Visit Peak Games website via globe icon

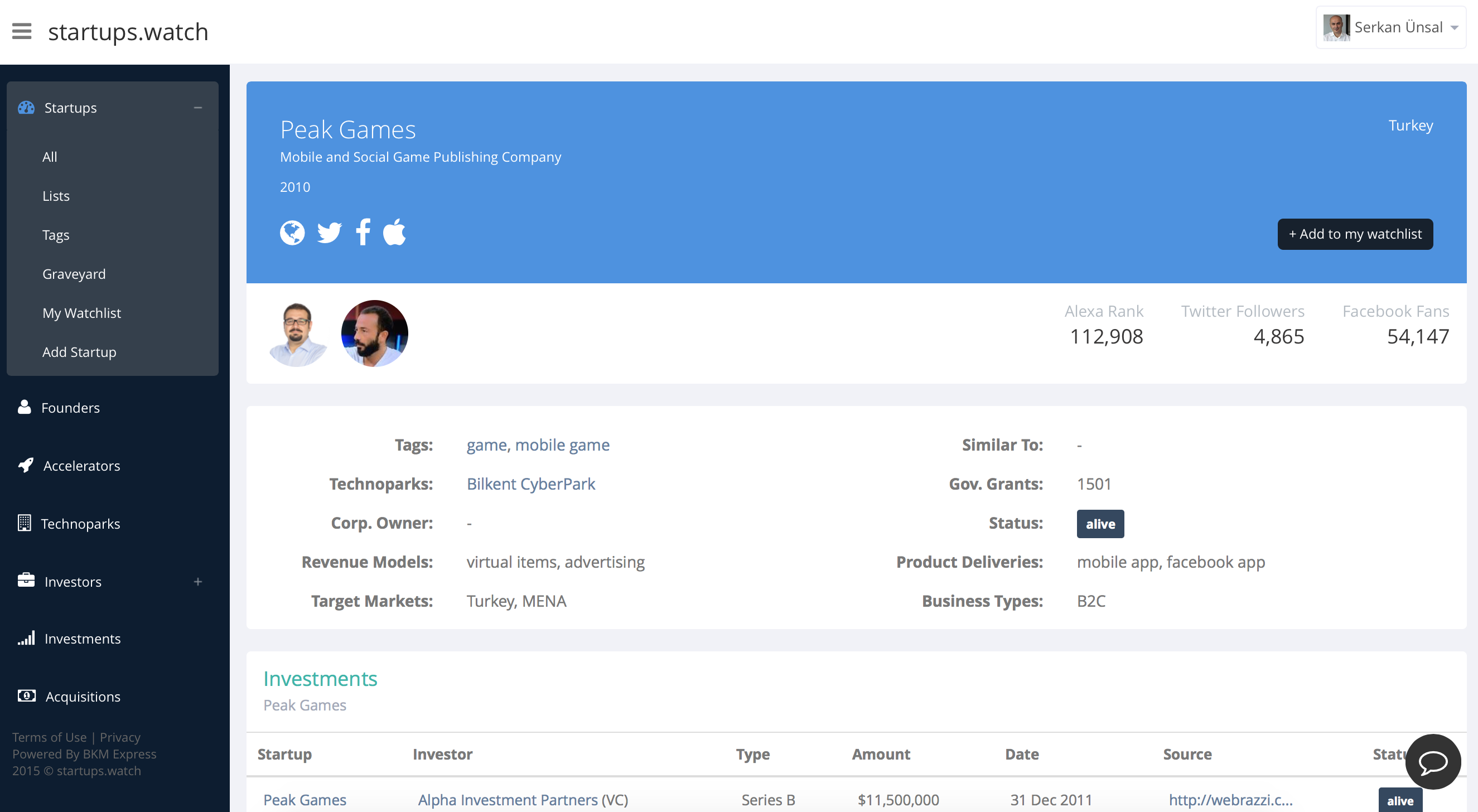pos(292,233)
